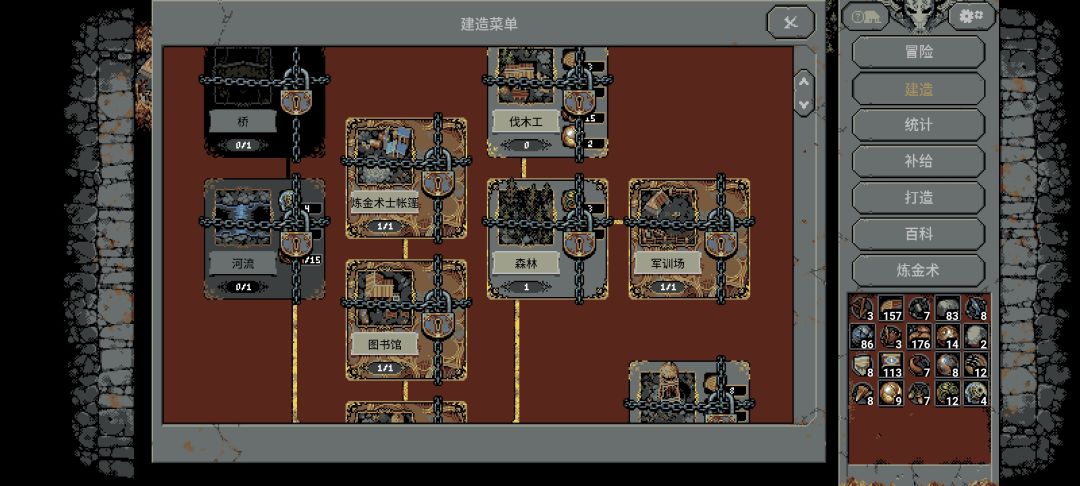Open the 军训场 building thumbnail
The image size is (1080, 486).
tap(667, 217)
